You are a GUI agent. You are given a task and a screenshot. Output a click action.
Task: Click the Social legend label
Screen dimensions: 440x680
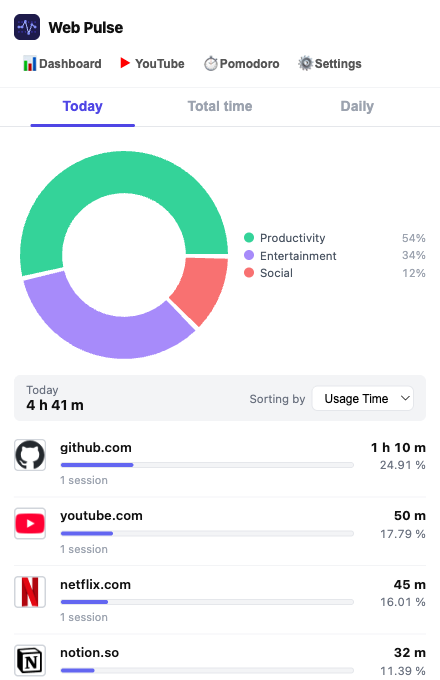click(x=276, y=273)
